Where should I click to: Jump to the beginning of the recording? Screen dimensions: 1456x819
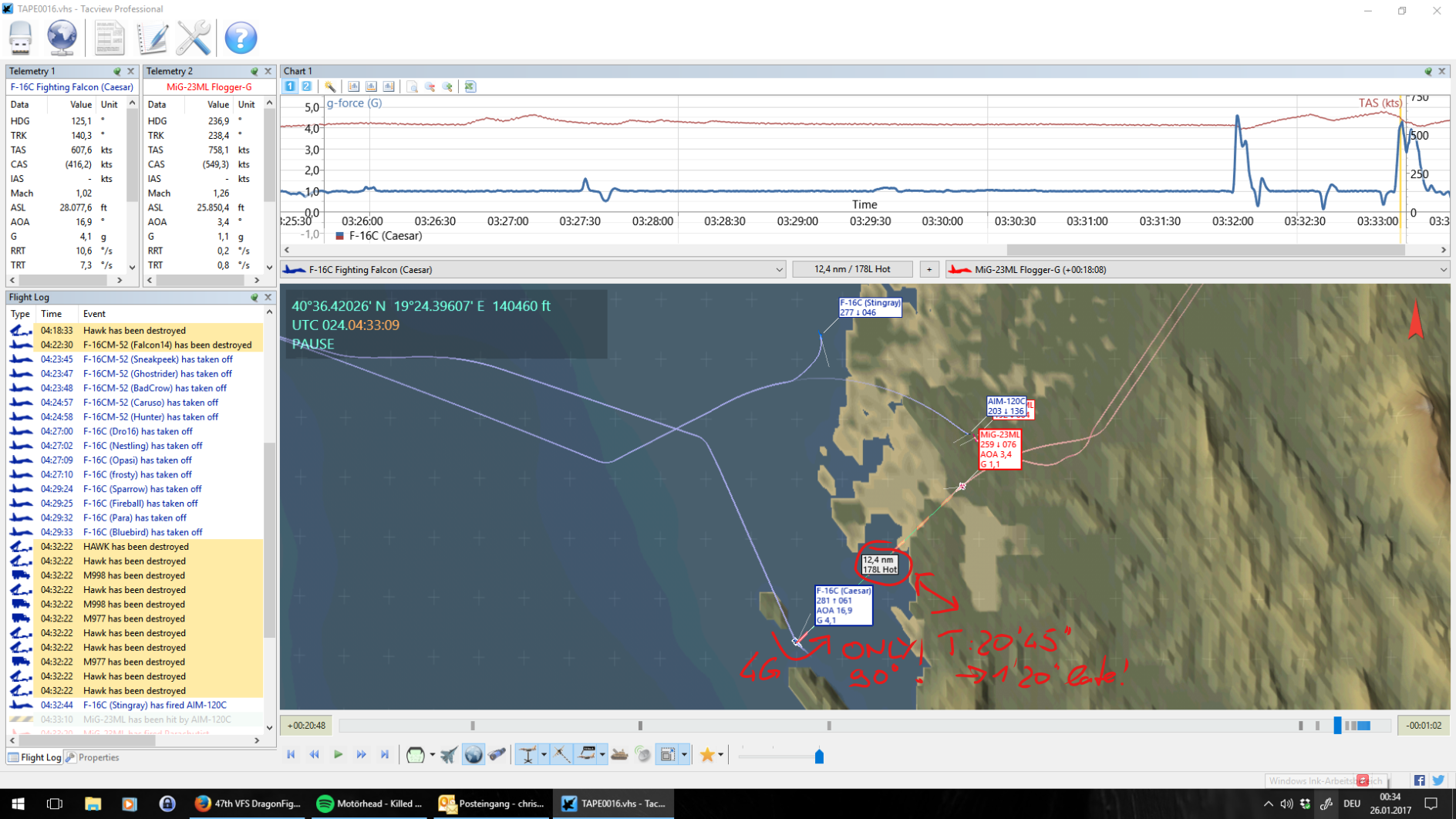pyautogui.click(x=291, y=755)
